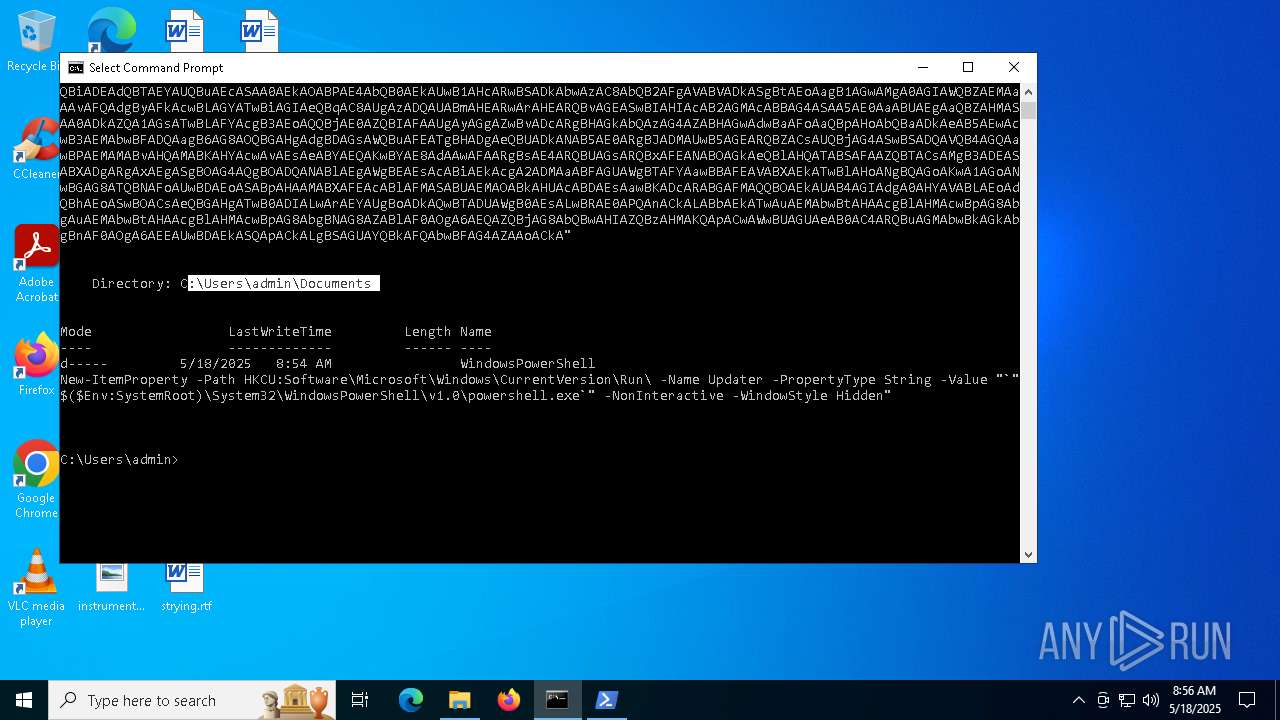The height and width of the screenshot is (720, 1280).
Task: Launch Google Chrome from the desktop
Action: 36,480
